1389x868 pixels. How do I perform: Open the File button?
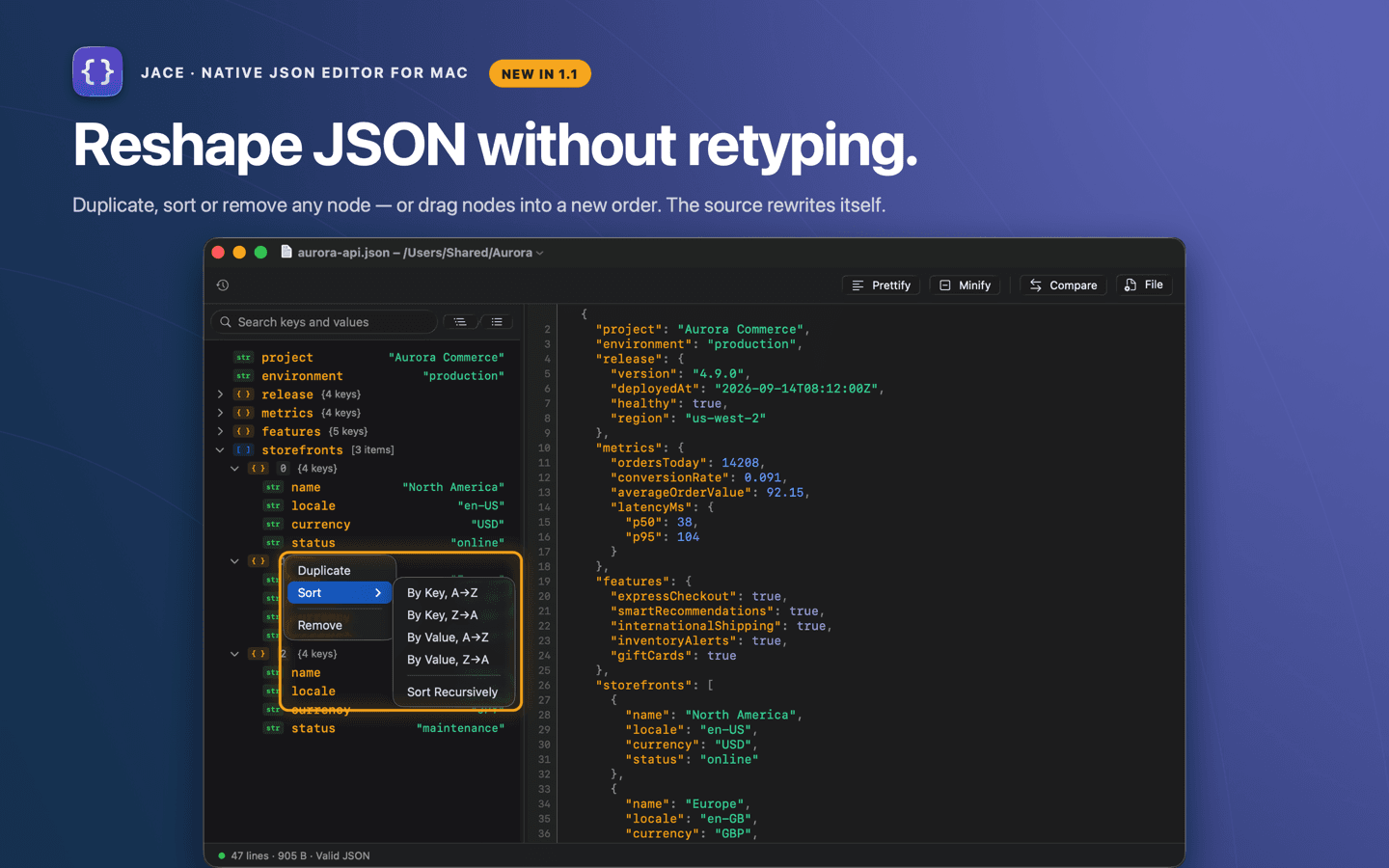click(1144, 285)
